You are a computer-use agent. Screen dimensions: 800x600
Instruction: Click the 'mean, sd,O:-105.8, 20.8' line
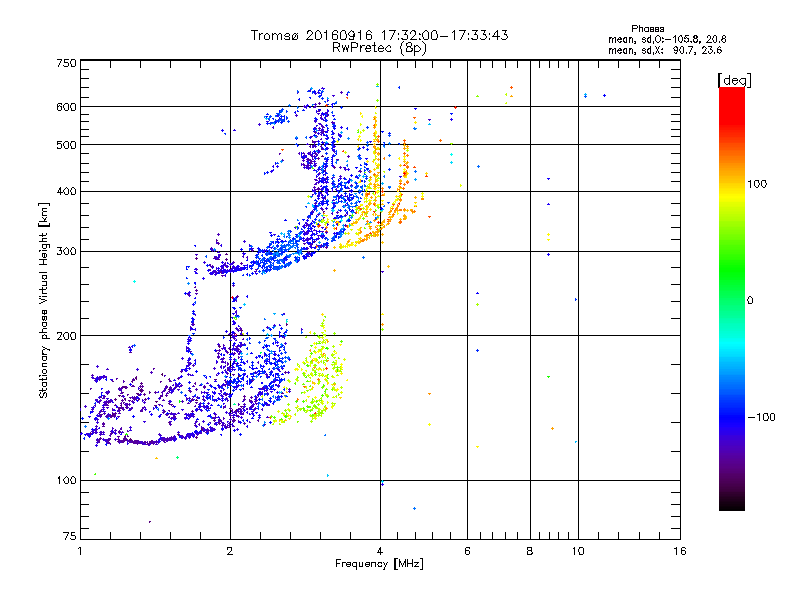tap(667, 39)
